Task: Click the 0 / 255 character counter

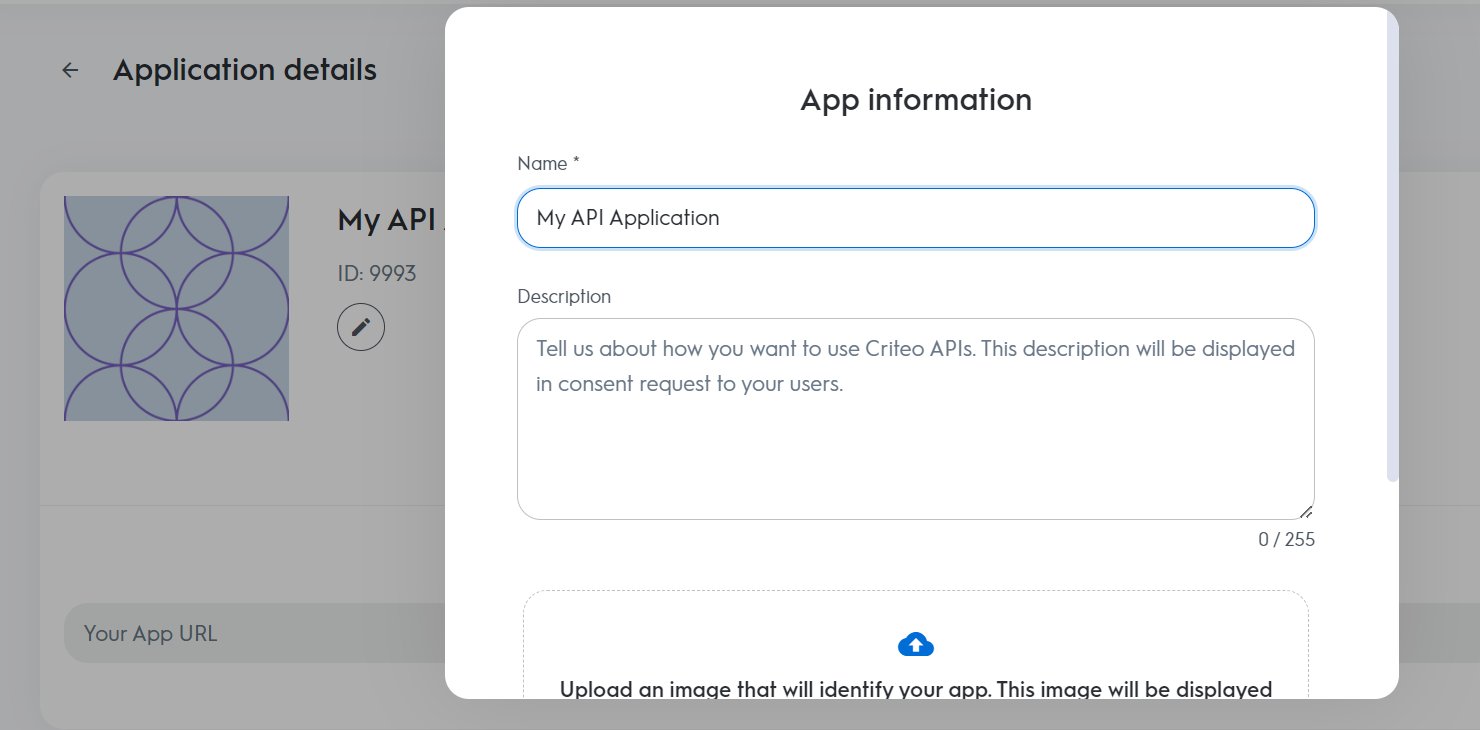Action: pos(1286,540)
